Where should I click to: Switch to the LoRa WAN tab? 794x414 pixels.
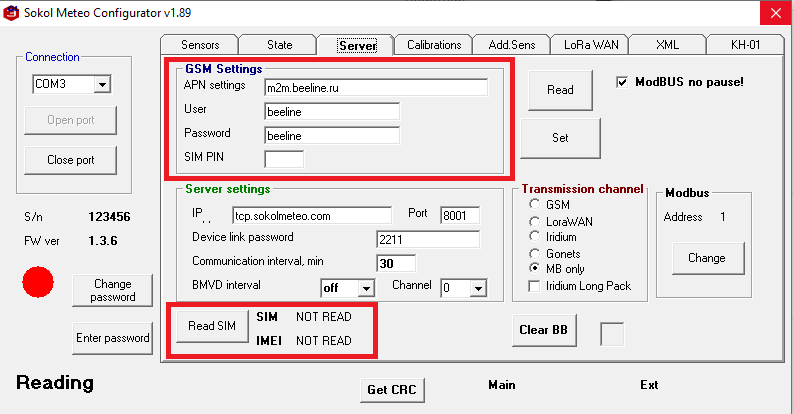[590, 45]
